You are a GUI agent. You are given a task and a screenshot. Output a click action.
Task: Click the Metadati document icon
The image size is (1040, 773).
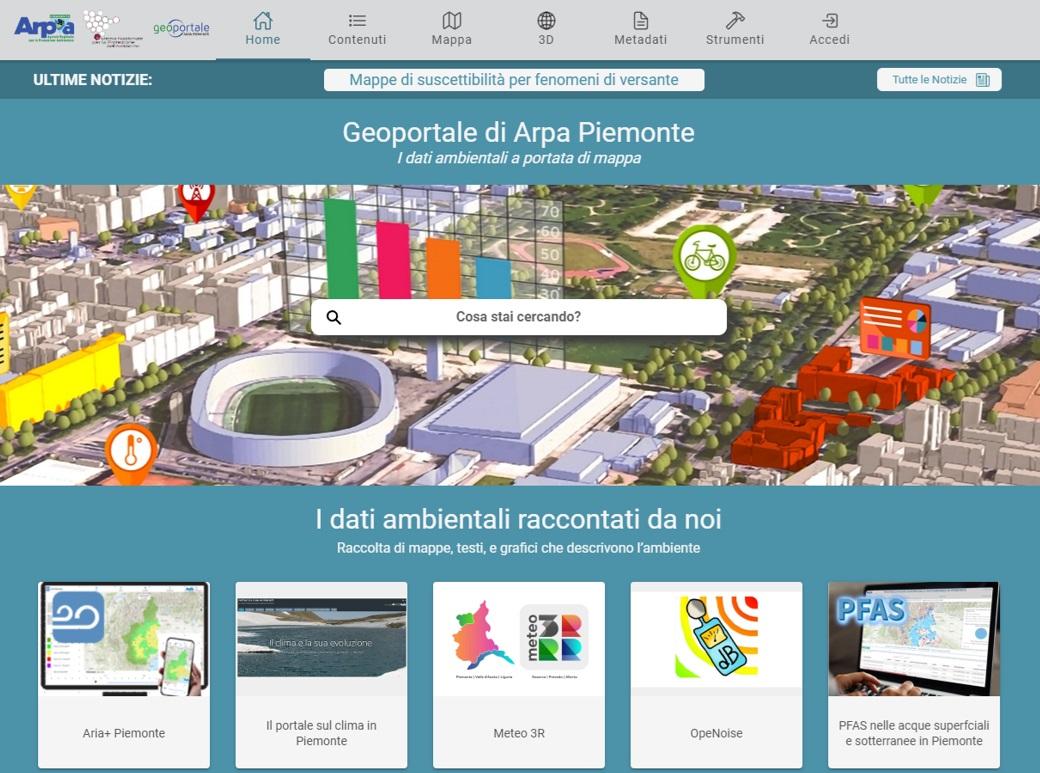click(x=640, y=21)
